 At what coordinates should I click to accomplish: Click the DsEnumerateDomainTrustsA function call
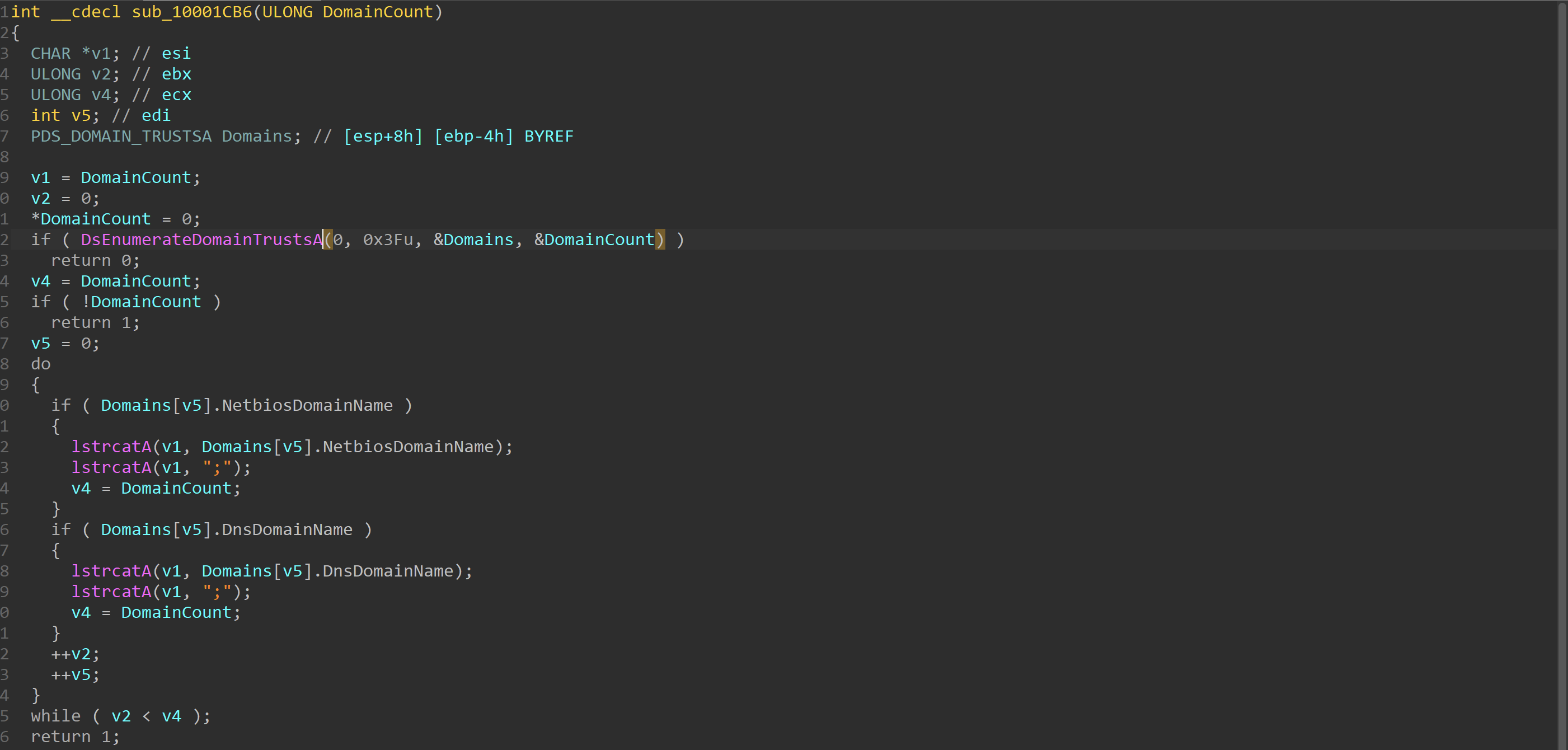pyautogui.click(x=201, y=240)
